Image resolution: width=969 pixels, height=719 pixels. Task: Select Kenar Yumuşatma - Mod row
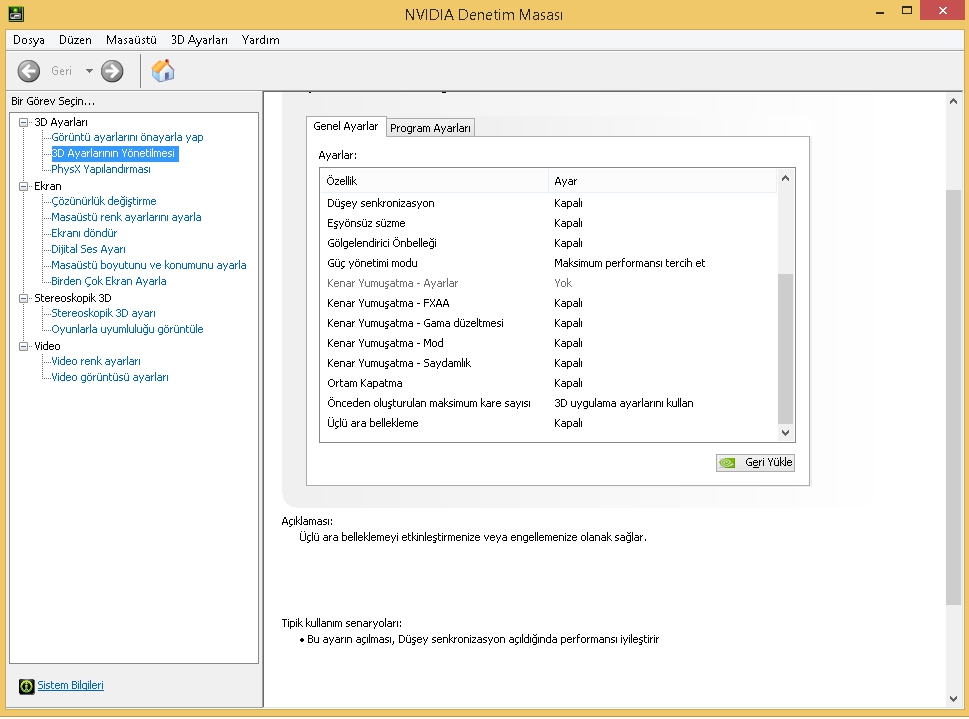pos(549,343)
